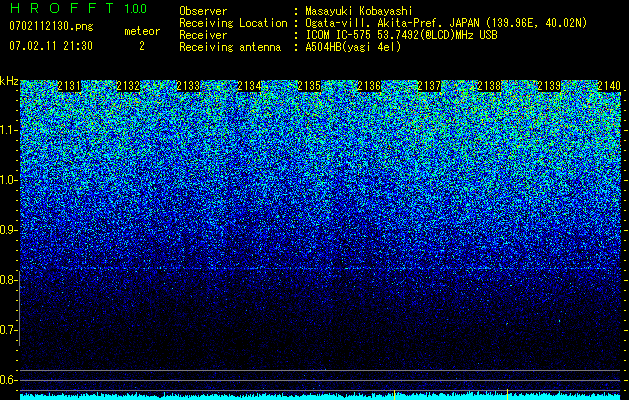The width and height of the screenshot is (629, 400).
Task: Click the 2134 time marker
Action: pyautogui.click(x=249, y=86)
